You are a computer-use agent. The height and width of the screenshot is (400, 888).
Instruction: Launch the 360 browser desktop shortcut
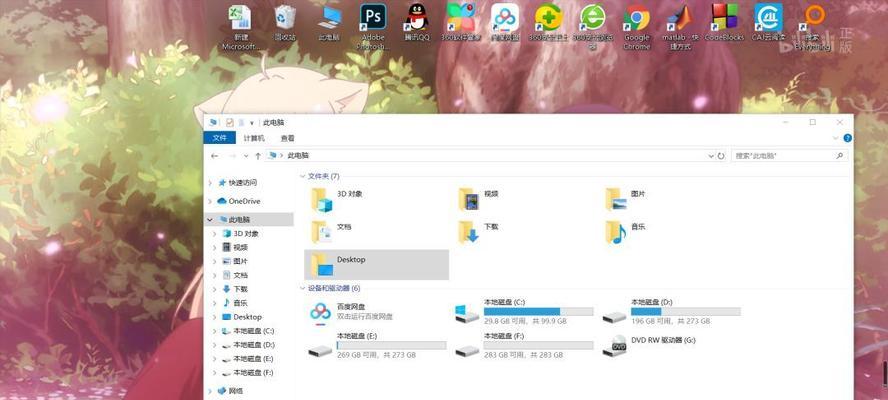coord(592,27)
